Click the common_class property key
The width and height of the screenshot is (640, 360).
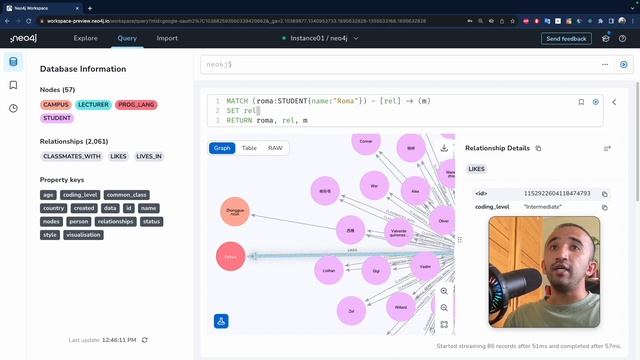click(x=127, y=195)
